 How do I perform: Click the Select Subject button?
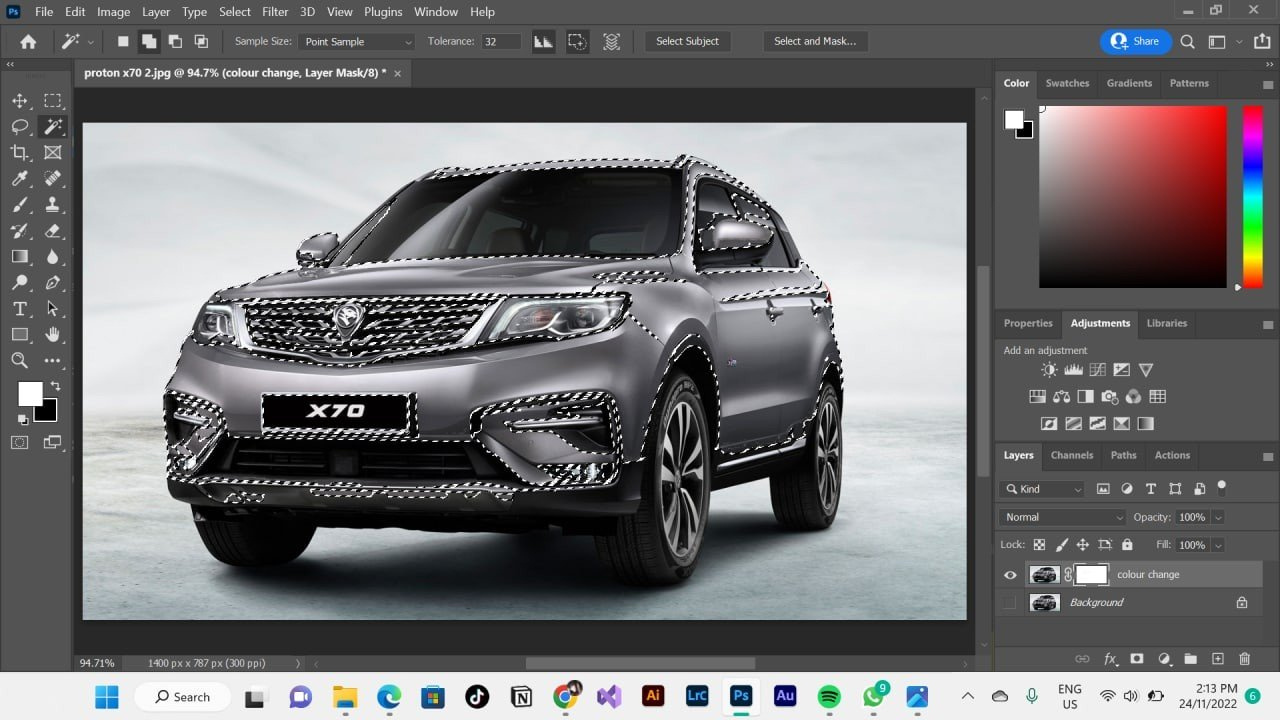687,41
